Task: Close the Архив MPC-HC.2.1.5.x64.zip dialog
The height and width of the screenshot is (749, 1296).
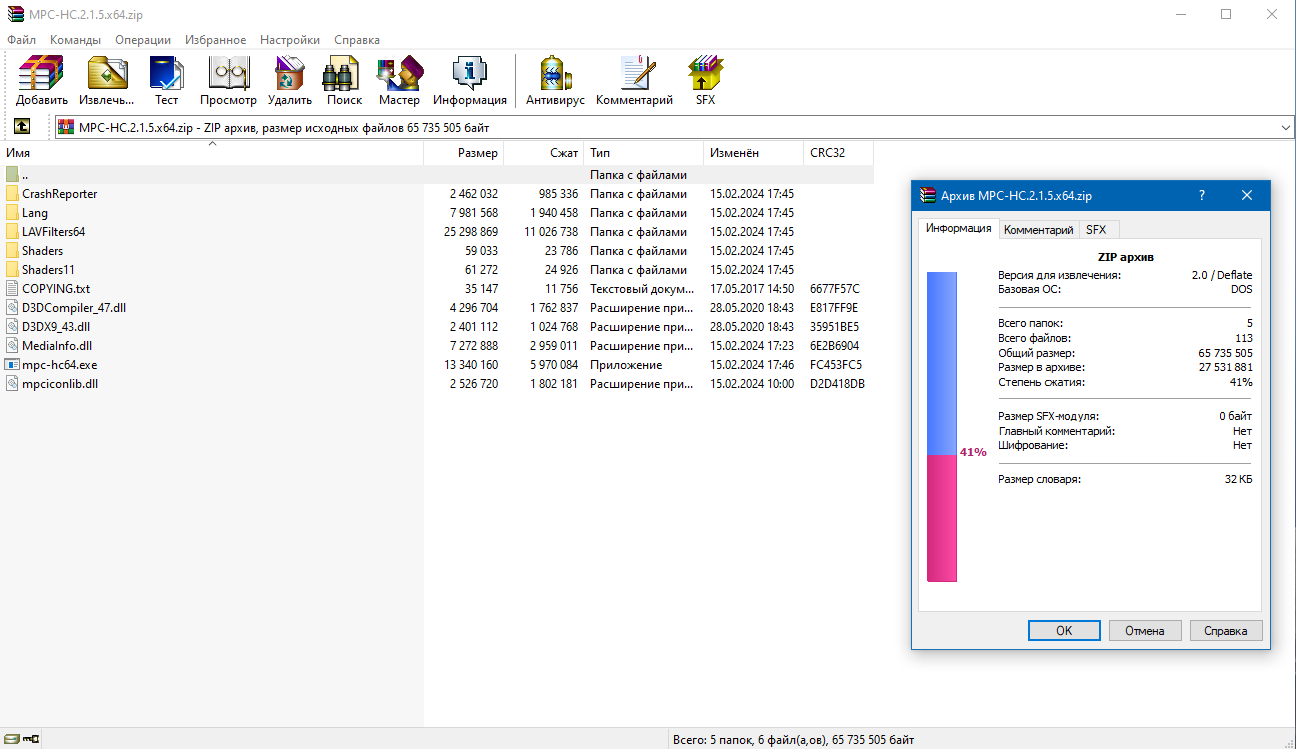Action: point(1247,195)
